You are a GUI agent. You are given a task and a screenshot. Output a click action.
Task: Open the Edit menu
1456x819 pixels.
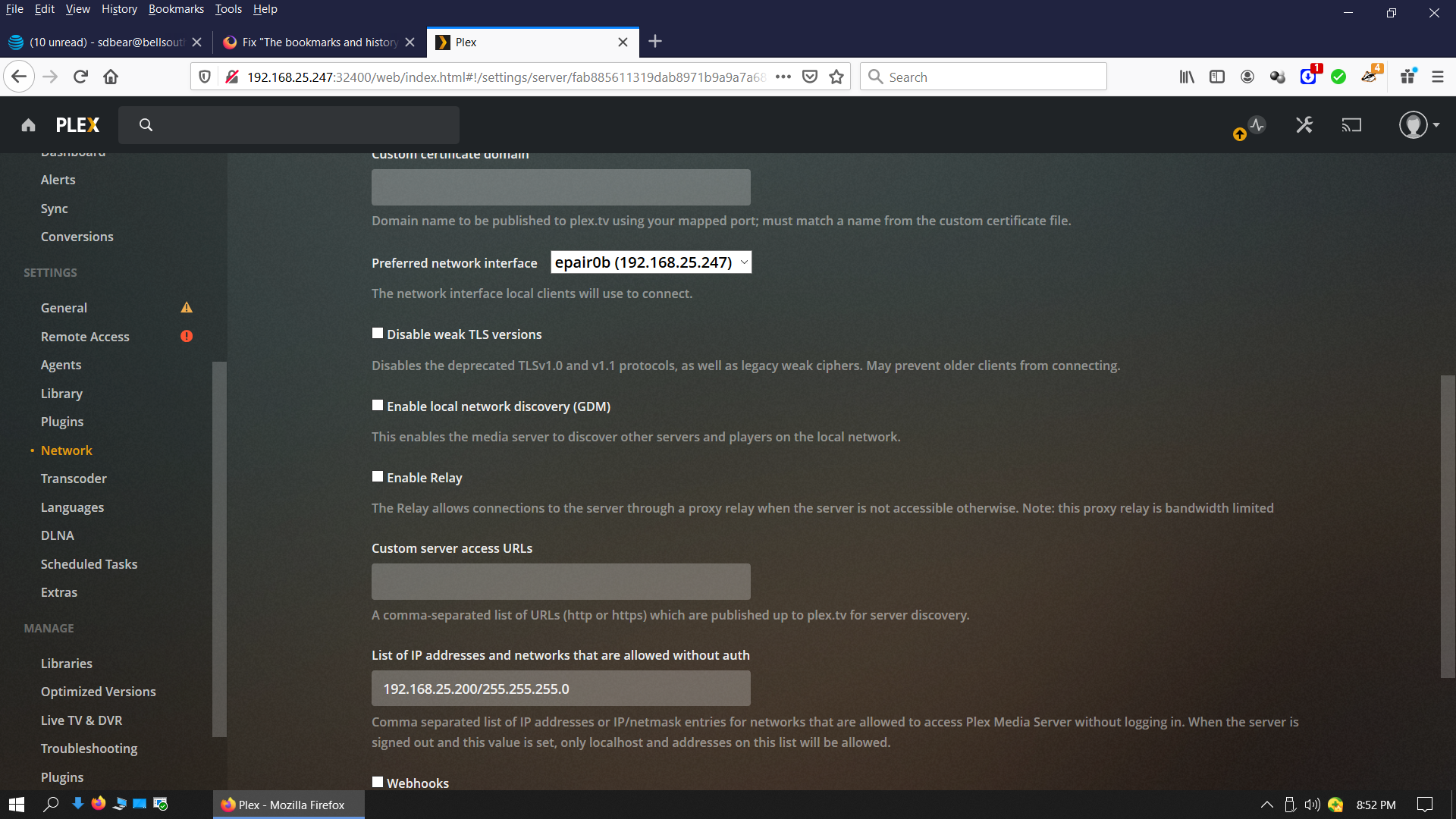tap(45, 9)
